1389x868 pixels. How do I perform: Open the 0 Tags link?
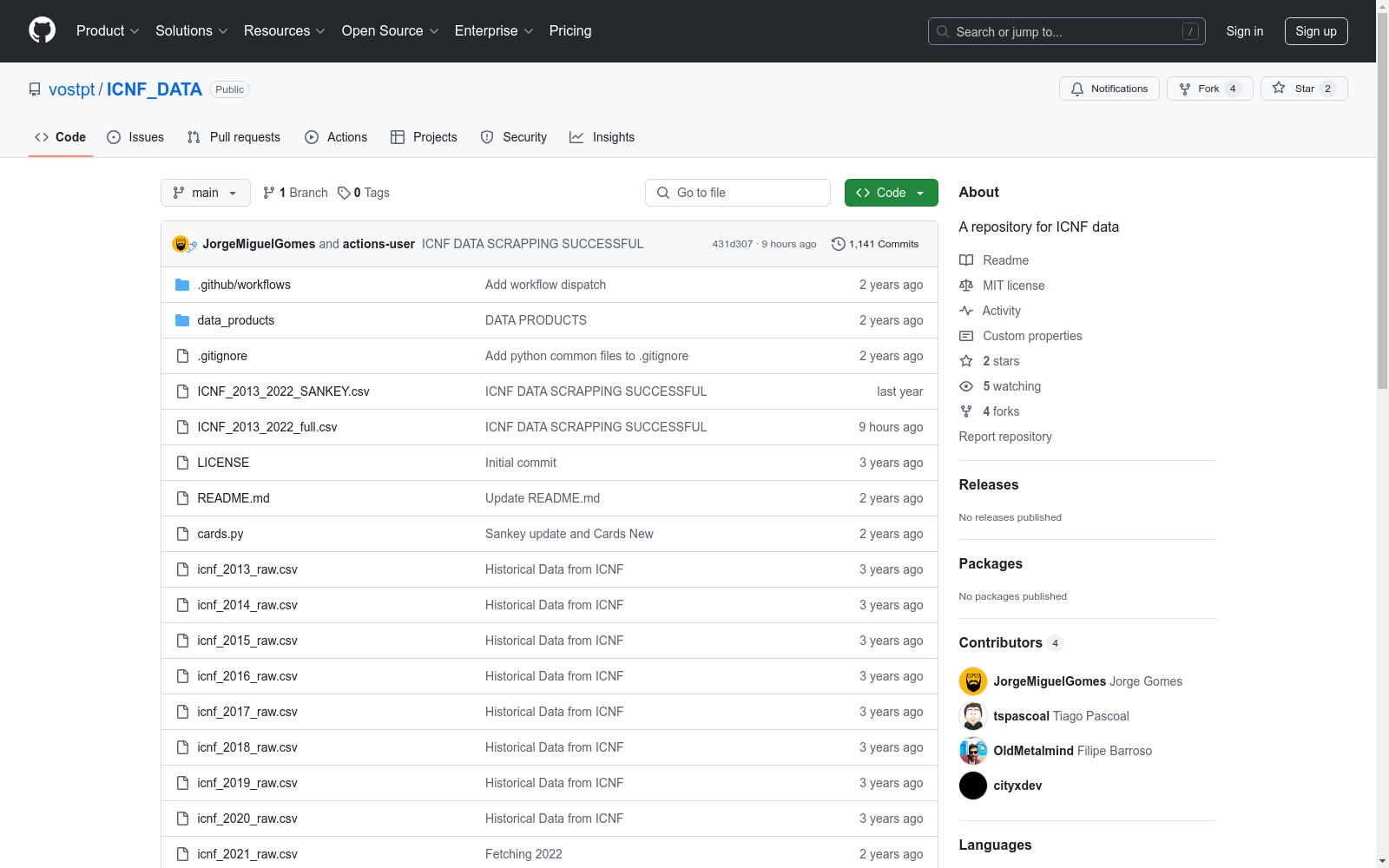point(364,193)
